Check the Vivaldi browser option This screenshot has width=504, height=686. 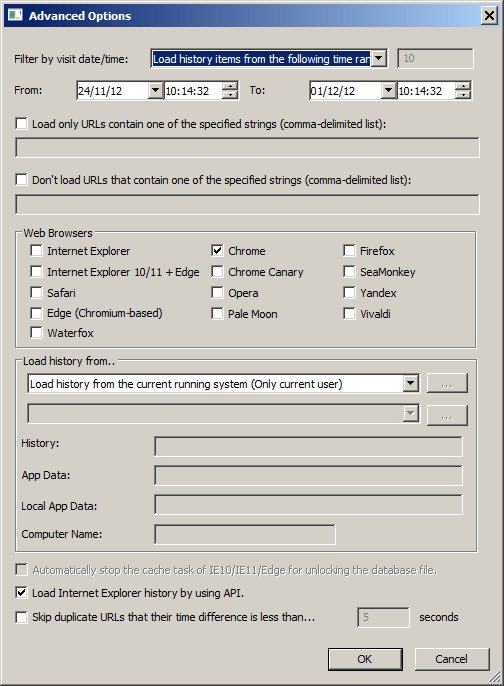click(349, 313)
